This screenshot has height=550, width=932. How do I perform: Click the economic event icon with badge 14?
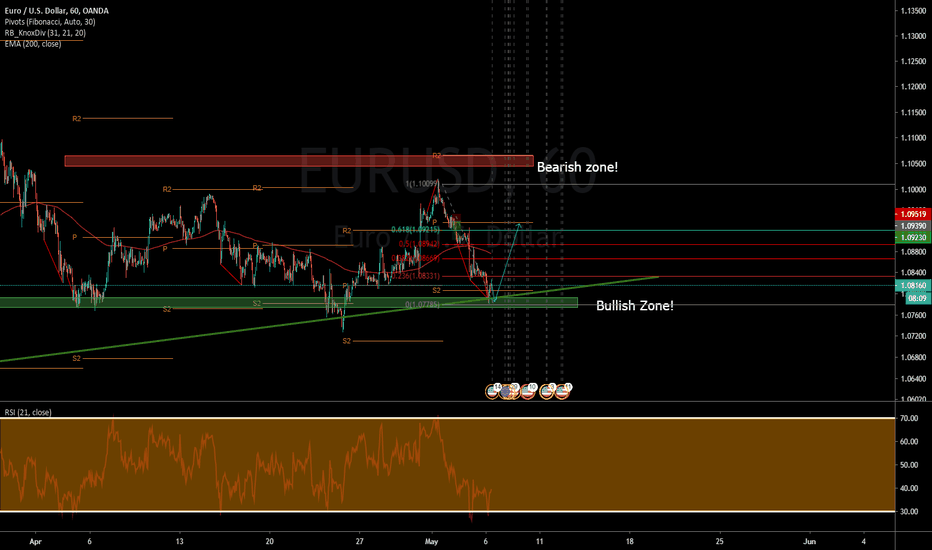[x=492, y=391]
